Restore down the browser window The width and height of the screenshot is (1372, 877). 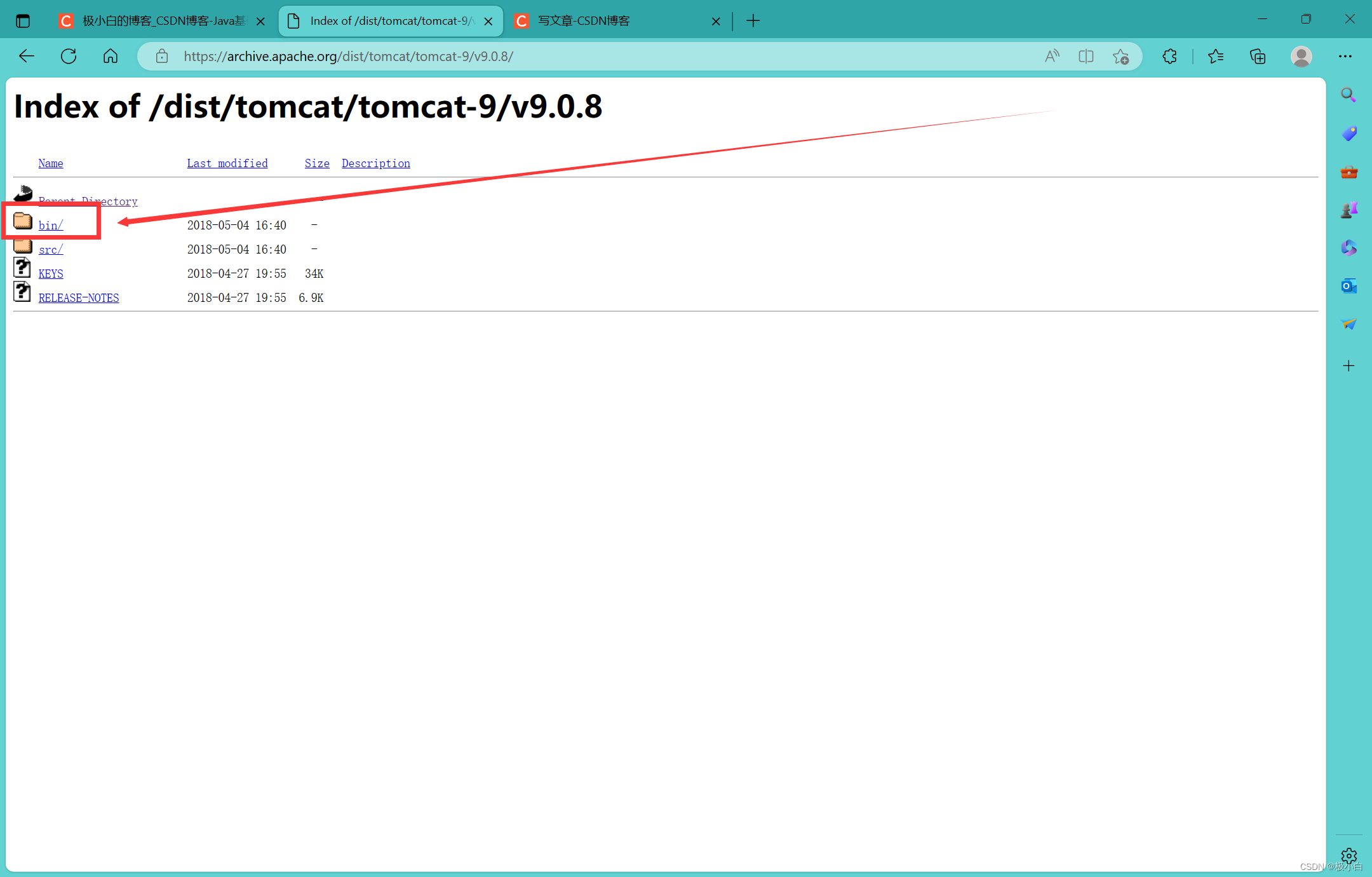[1306, 19]
